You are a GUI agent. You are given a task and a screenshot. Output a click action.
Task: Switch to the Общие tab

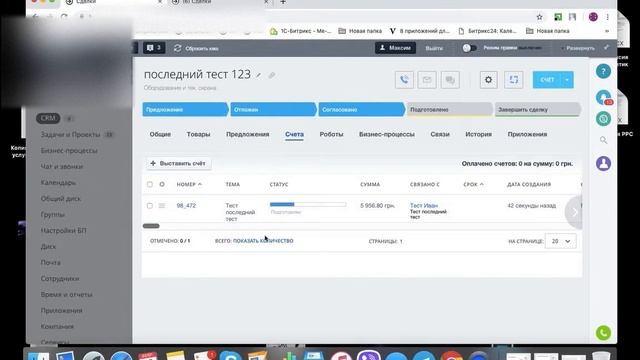pyautogui.click(x=160, y=134)
